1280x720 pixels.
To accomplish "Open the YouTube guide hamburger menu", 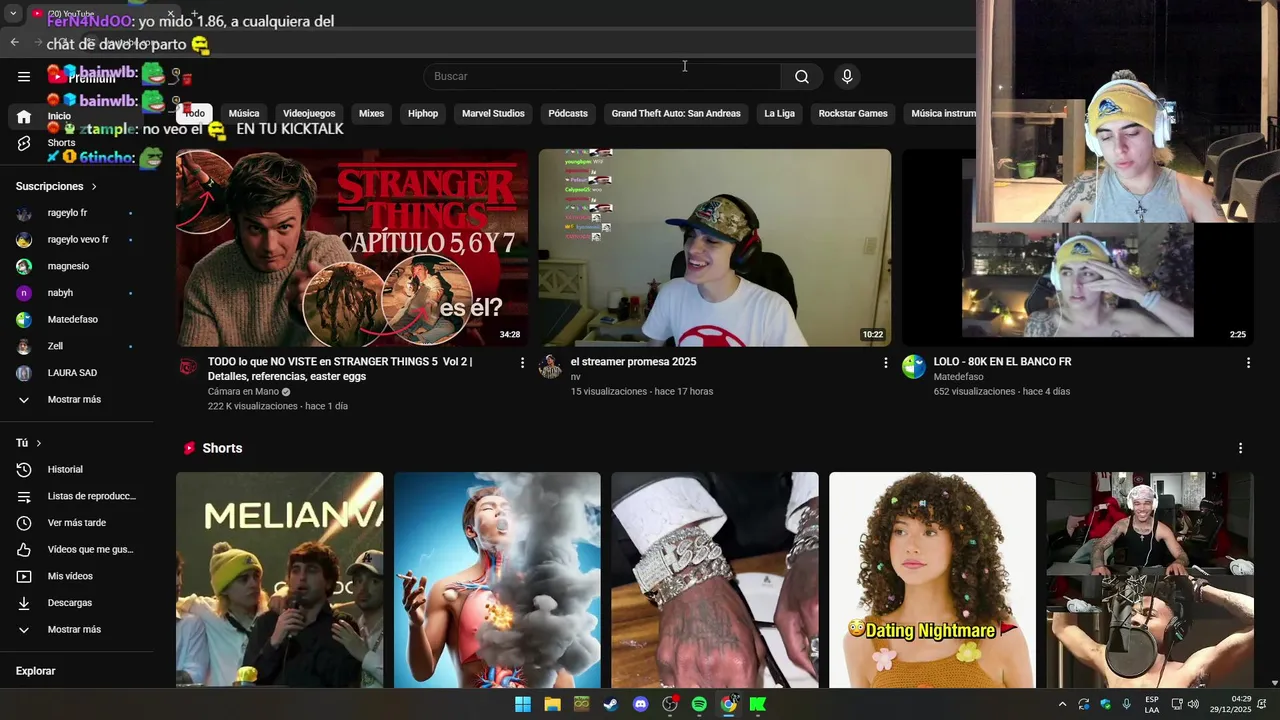I will (24, 76).
